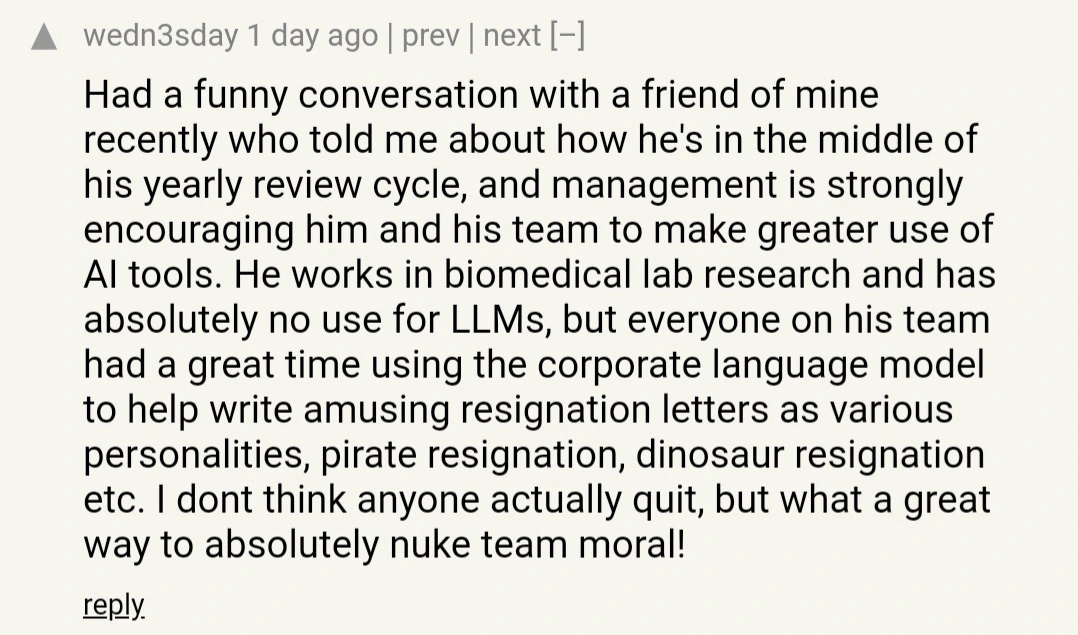
Task: Click the word "pirate" in the comment
Action: [x=368, y=456]
